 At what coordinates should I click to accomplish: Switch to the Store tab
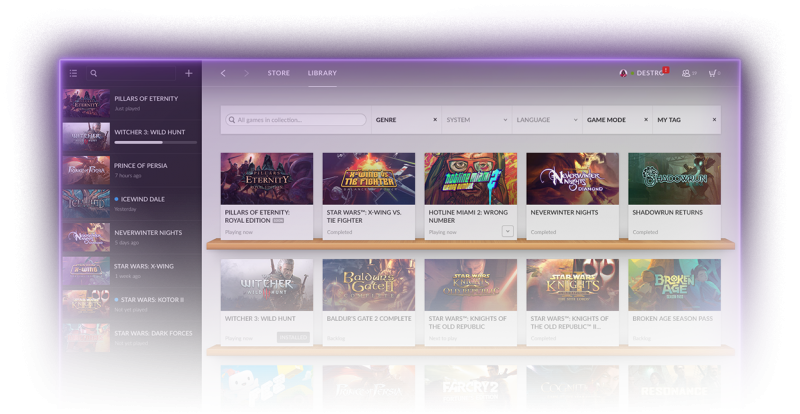click(x=279, y=73)
